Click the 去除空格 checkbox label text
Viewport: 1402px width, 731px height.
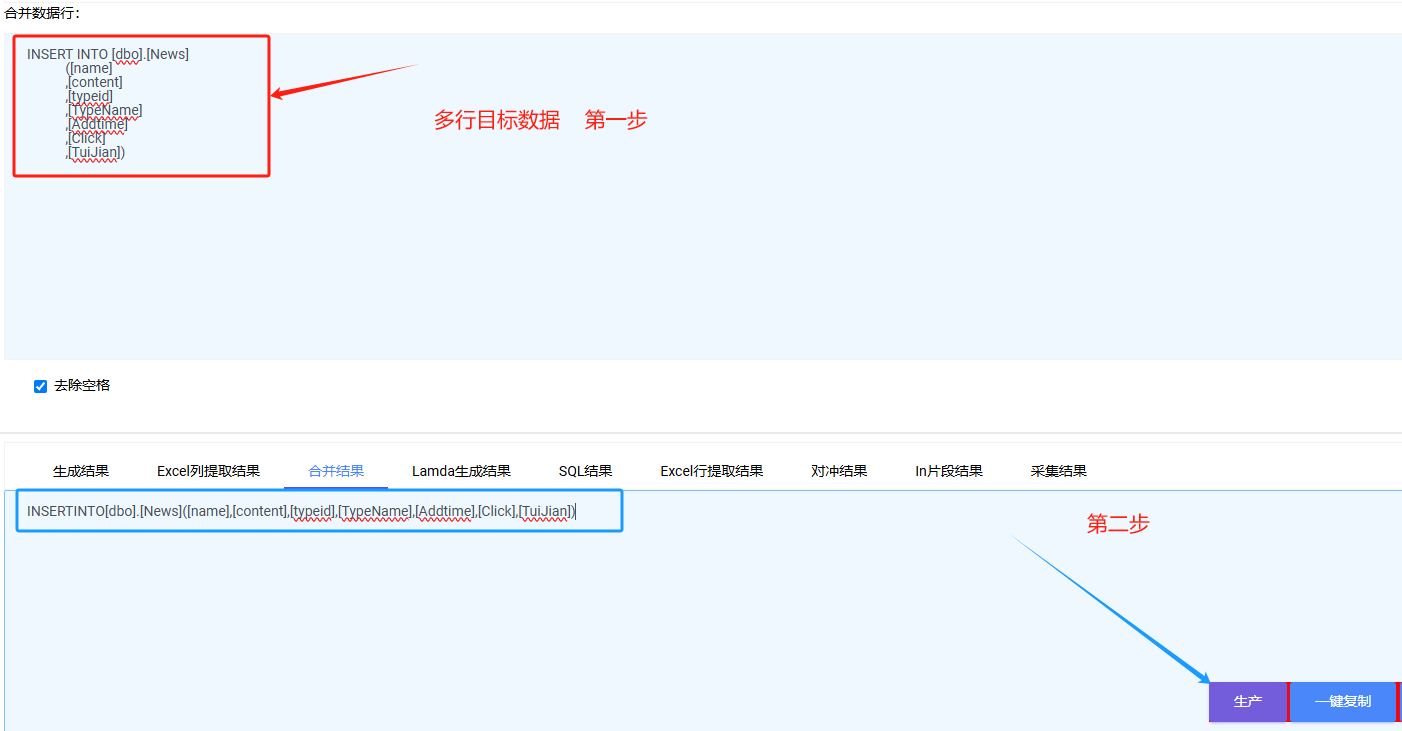(x=82, y=385)
